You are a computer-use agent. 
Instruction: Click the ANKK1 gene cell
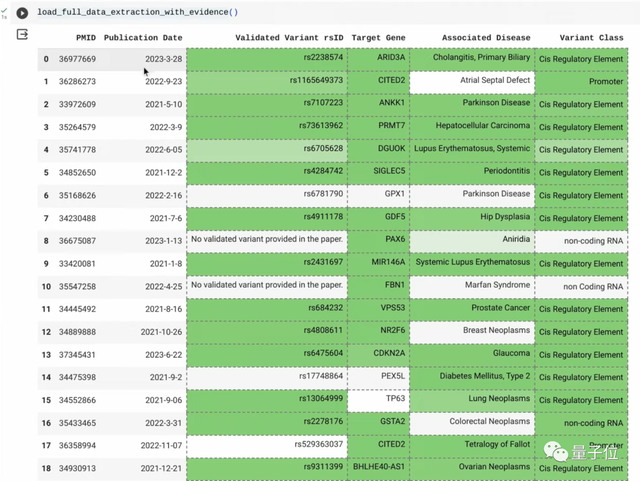(x=378, y=105)
